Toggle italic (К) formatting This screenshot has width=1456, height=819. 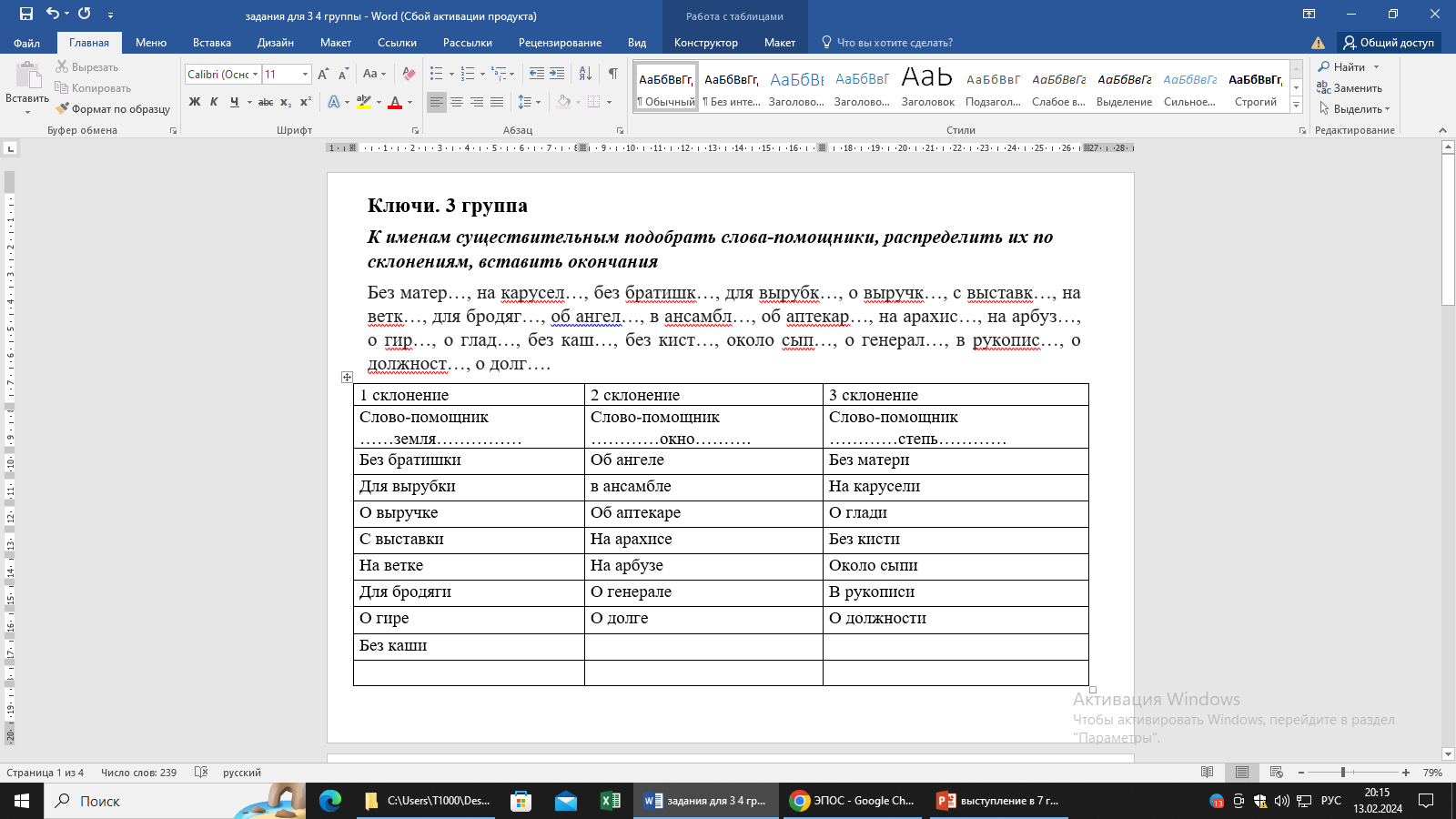214,102
